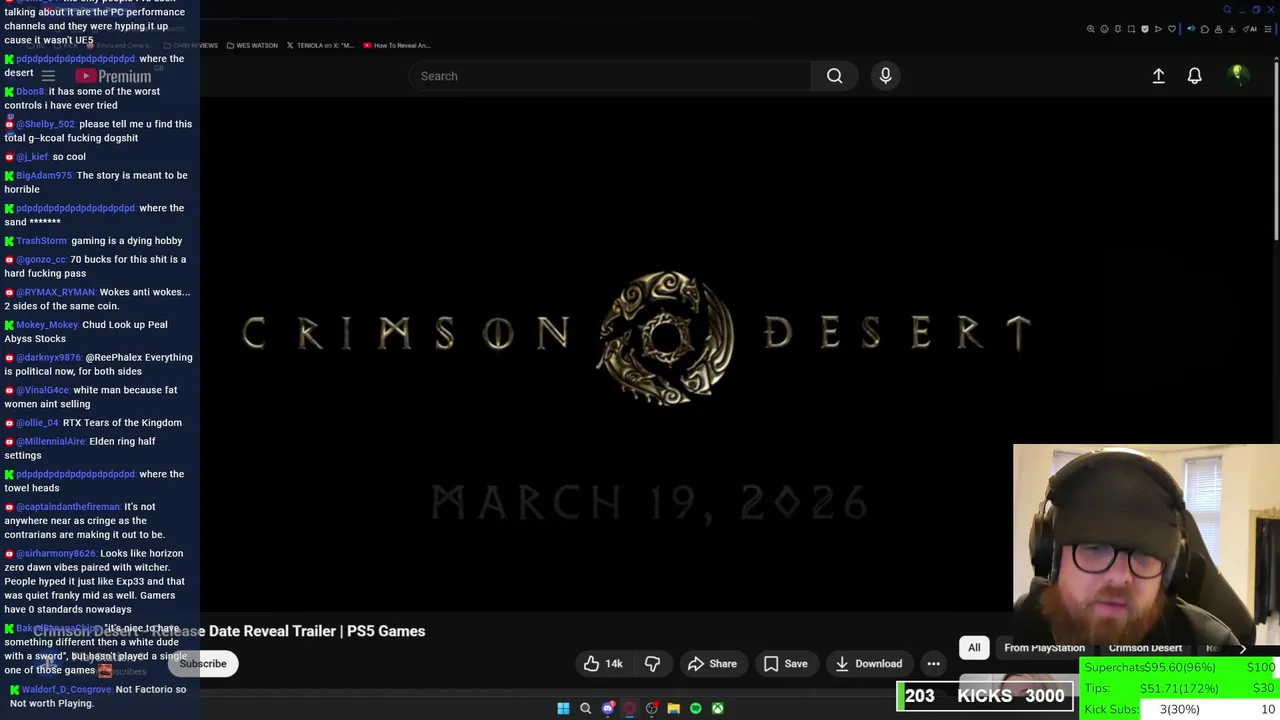1280x720 pixels.
Task: Click chat username @RYMAX_RYMAN
Action: click(56, 292)
